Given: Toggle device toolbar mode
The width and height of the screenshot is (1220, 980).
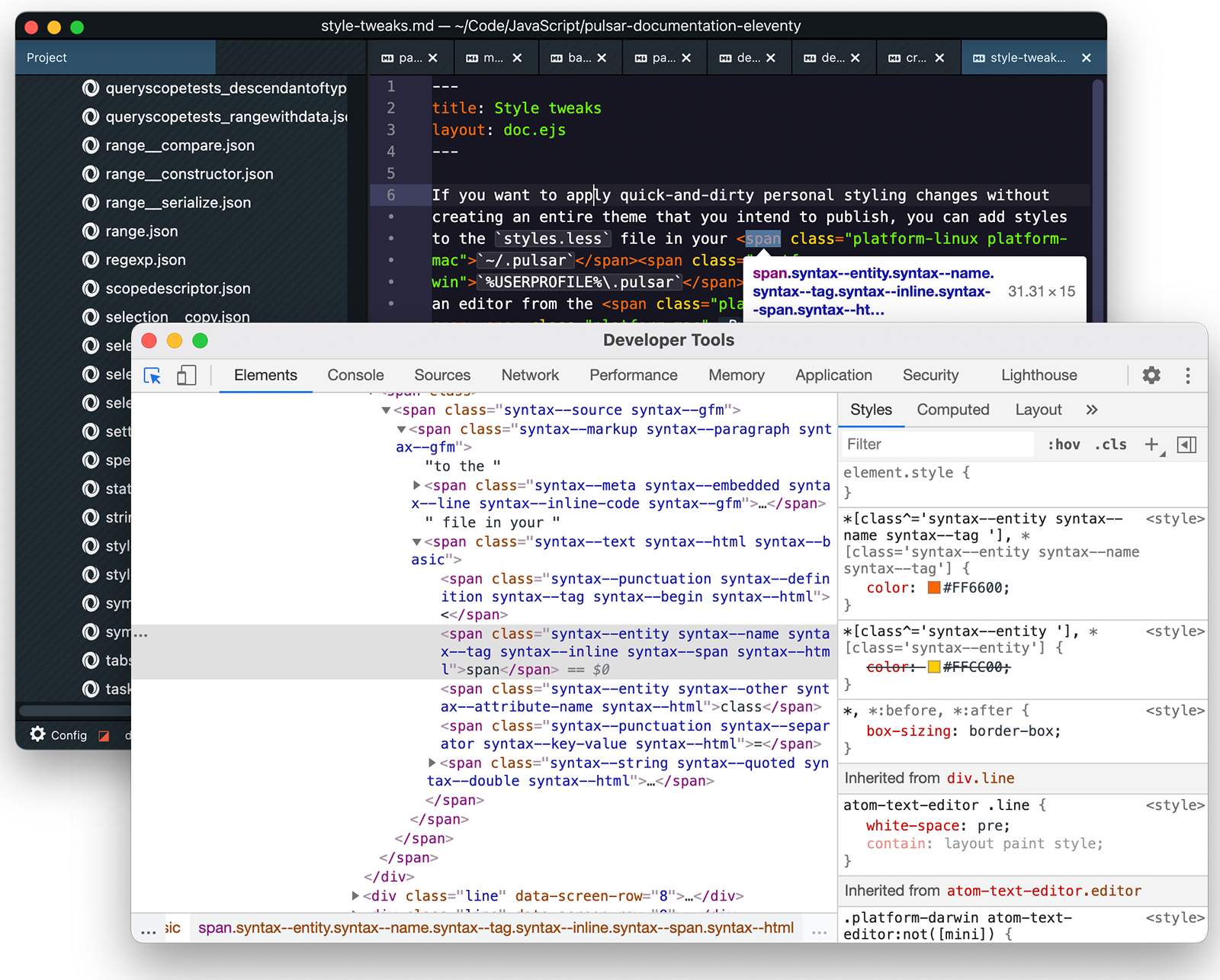Looking at the screenshot, I should [x=187, y=375].
